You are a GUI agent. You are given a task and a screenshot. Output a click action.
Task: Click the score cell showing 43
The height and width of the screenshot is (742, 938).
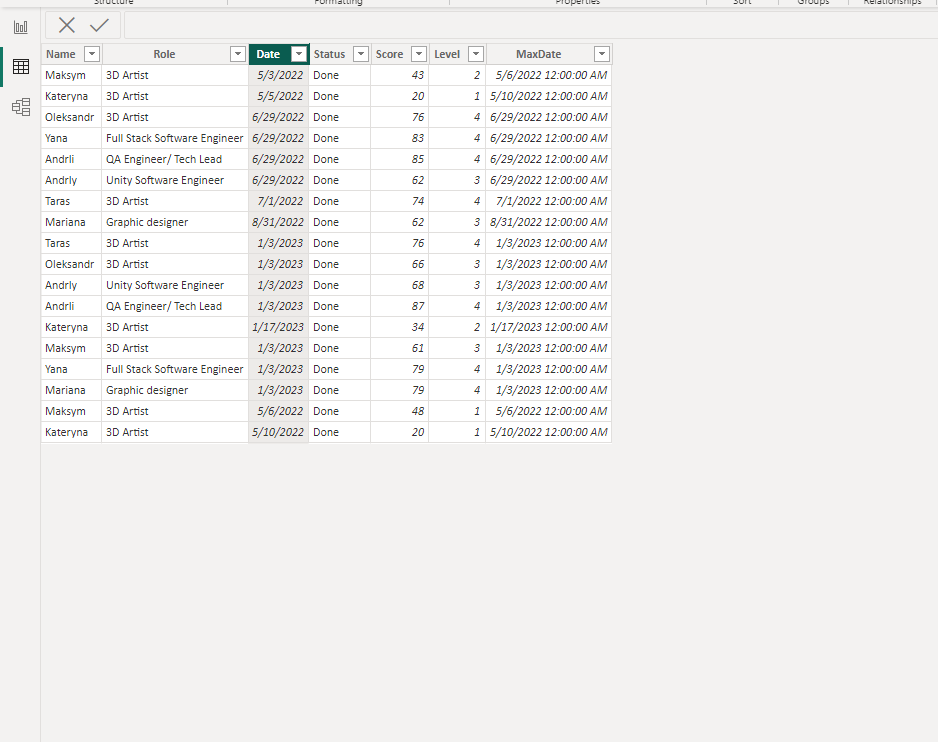pyautogui.click(x=400, y=75)
